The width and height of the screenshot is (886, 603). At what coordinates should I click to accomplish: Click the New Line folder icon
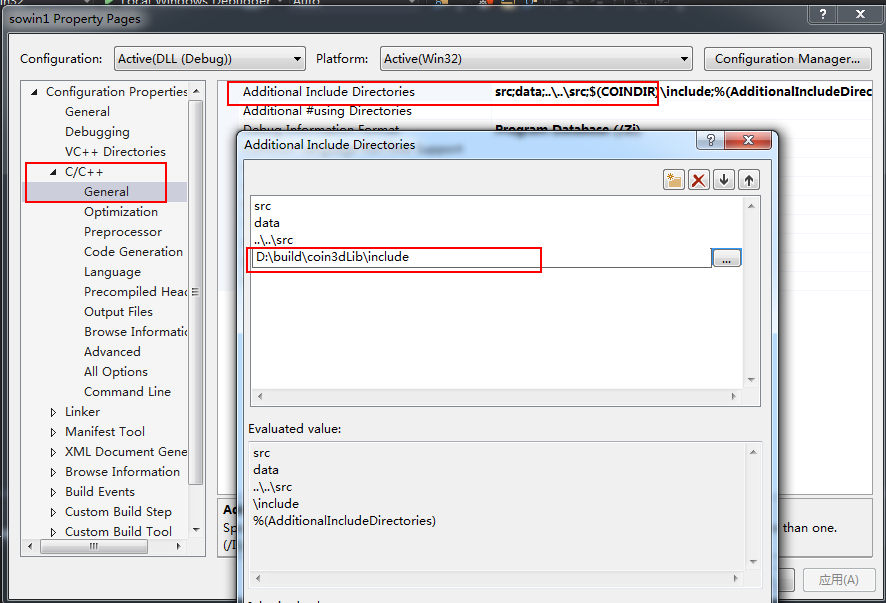pyautogui.click(x=674, y=180)
